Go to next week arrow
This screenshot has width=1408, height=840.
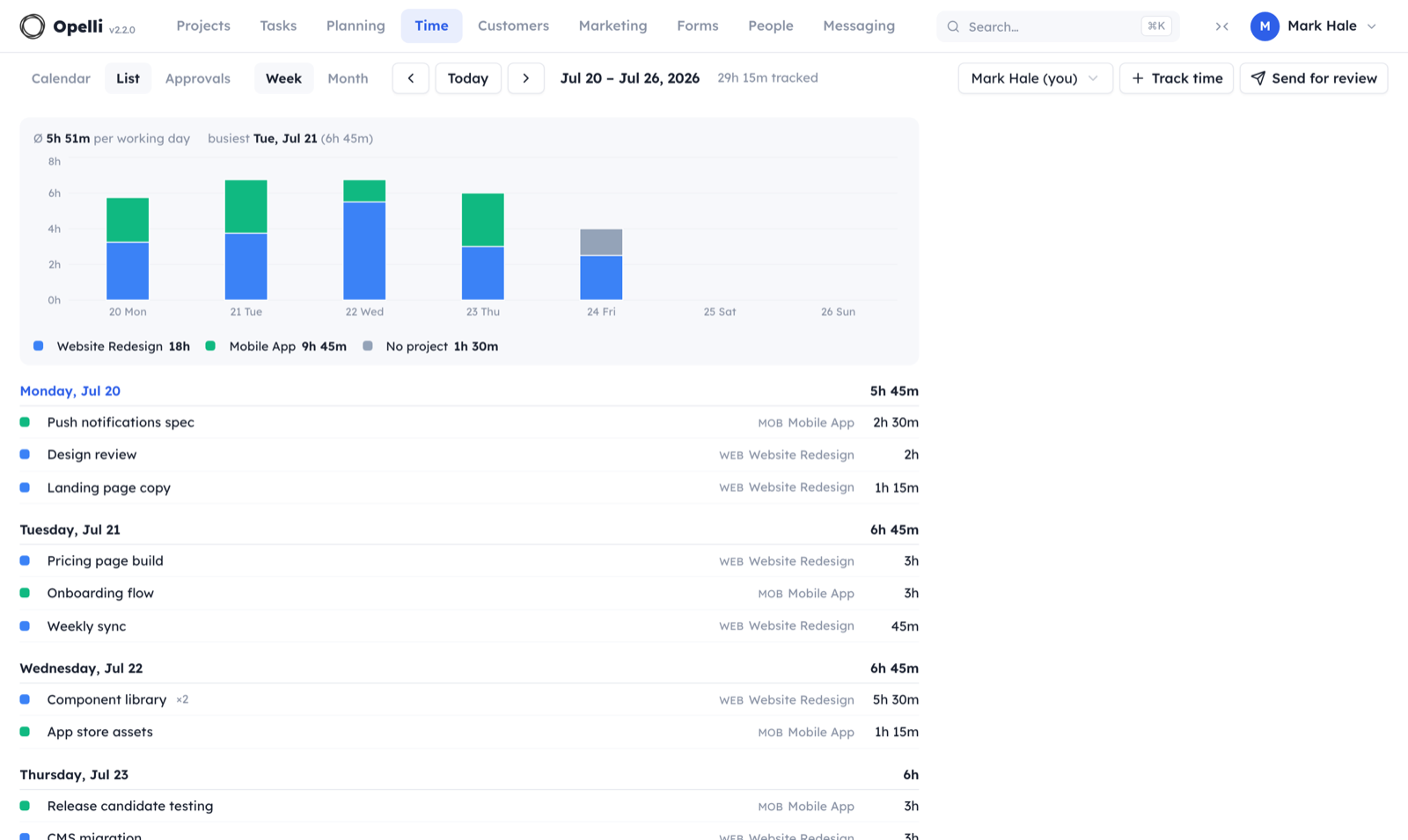pyautogui.click(x=526, y=78)
